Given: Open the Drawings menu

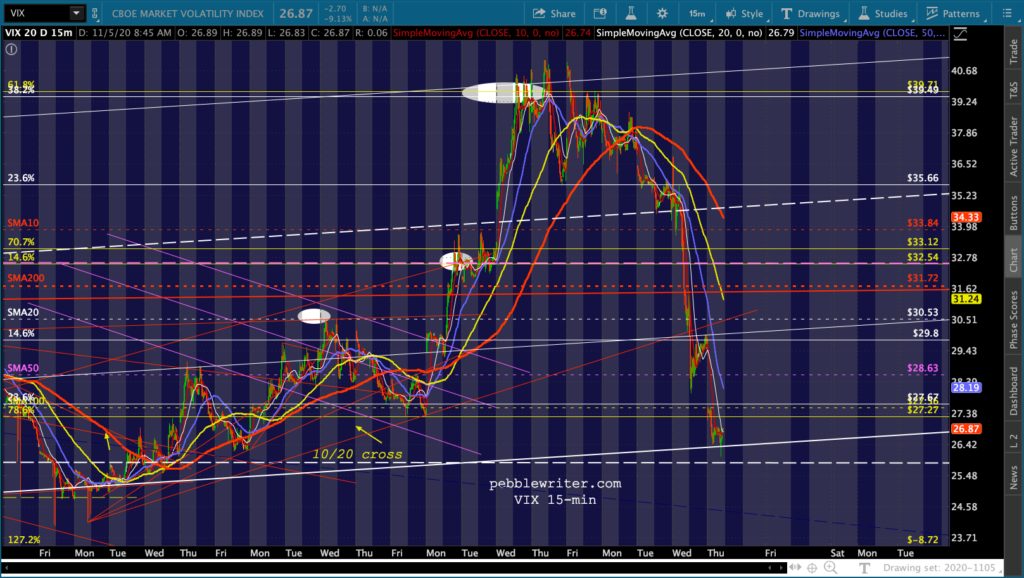Looking at the screenshot, I should [x=810, y=13].
